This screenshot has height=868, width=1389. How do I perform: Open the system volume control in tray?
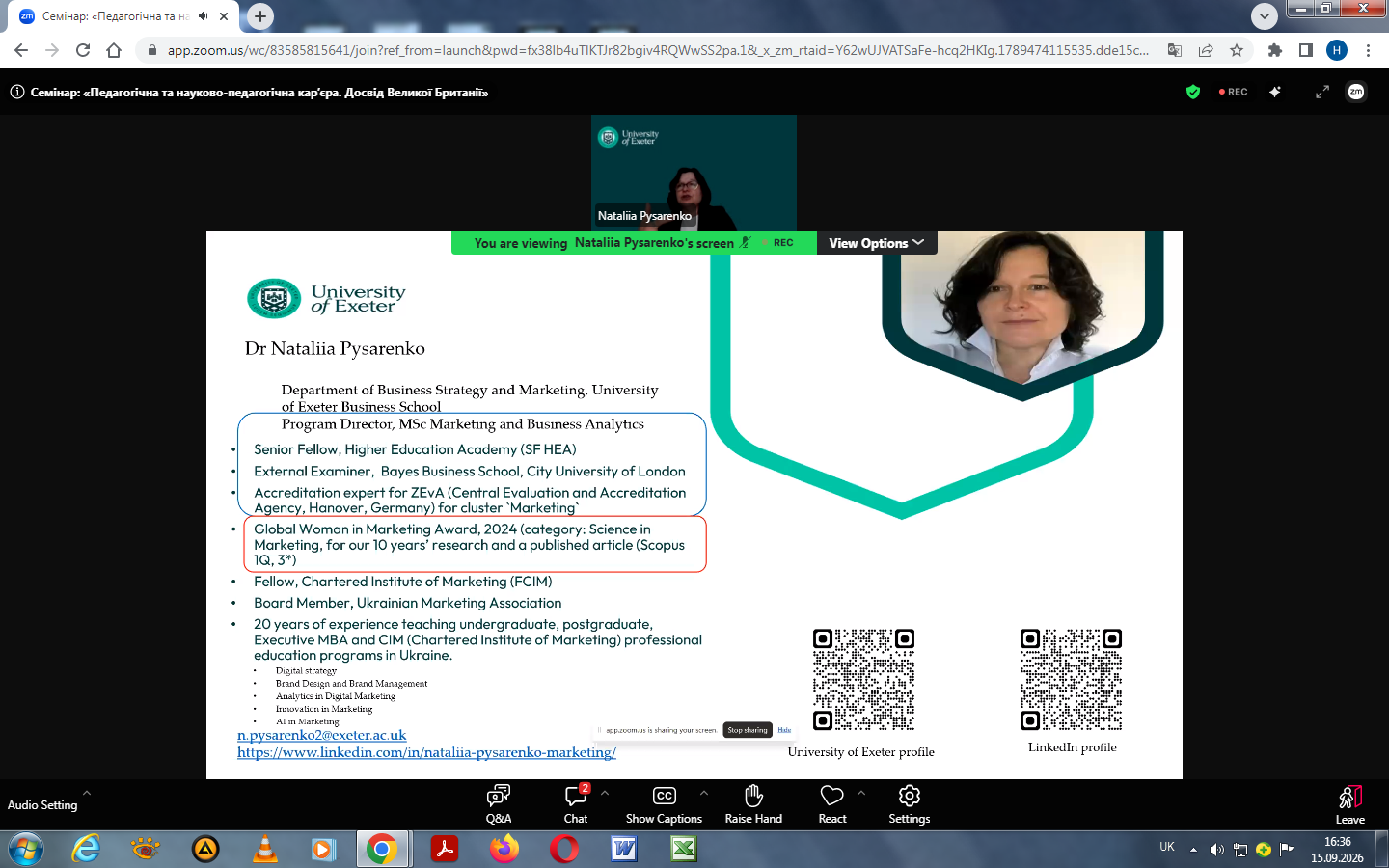coord(1217,850)
